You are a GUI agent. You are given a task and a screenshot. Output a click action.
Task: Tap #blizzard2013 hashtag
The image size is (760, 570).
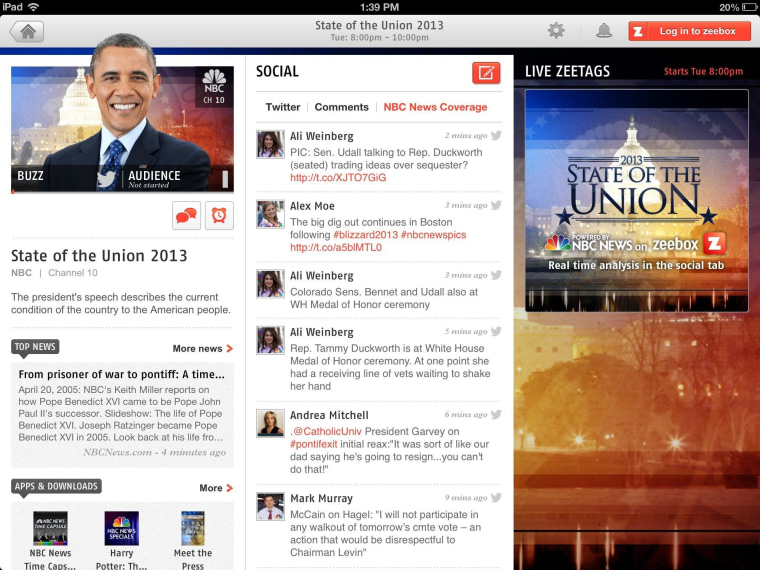tap(365, 235)
